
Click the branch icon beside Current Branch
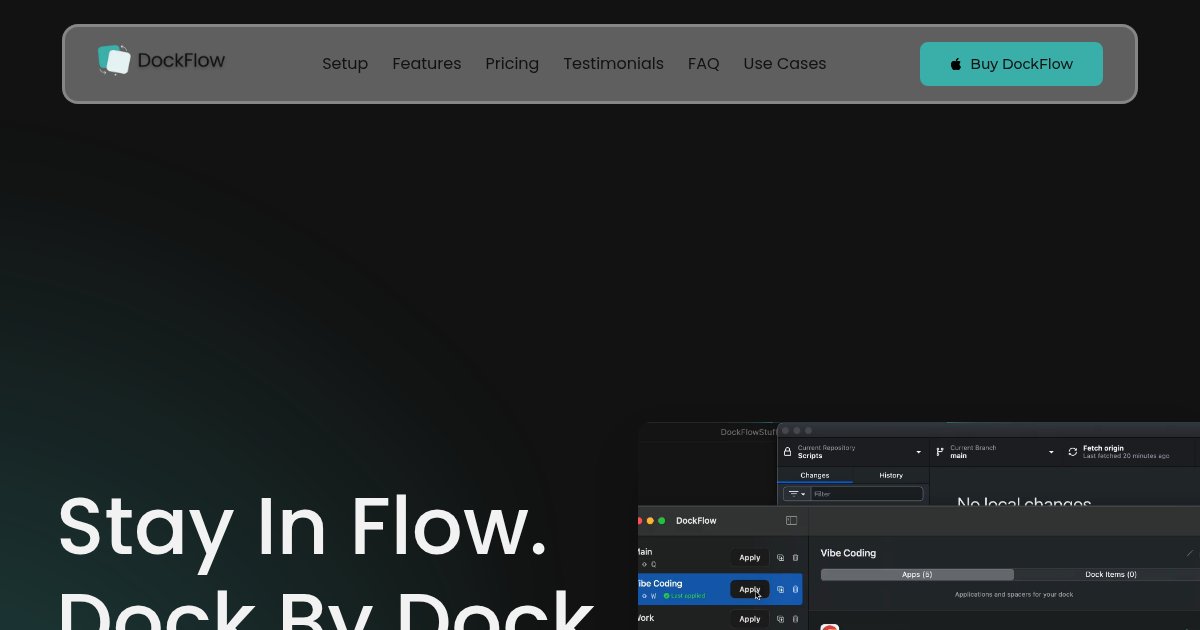coord(940,452)
